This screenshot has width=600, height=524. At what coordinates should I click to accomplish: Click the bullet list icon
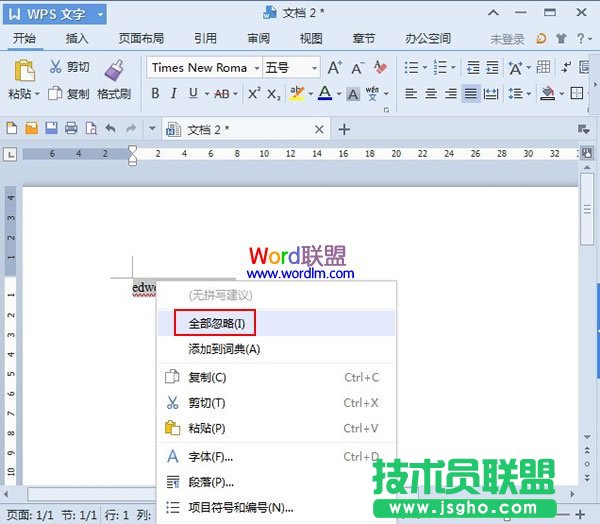[412, 68]
